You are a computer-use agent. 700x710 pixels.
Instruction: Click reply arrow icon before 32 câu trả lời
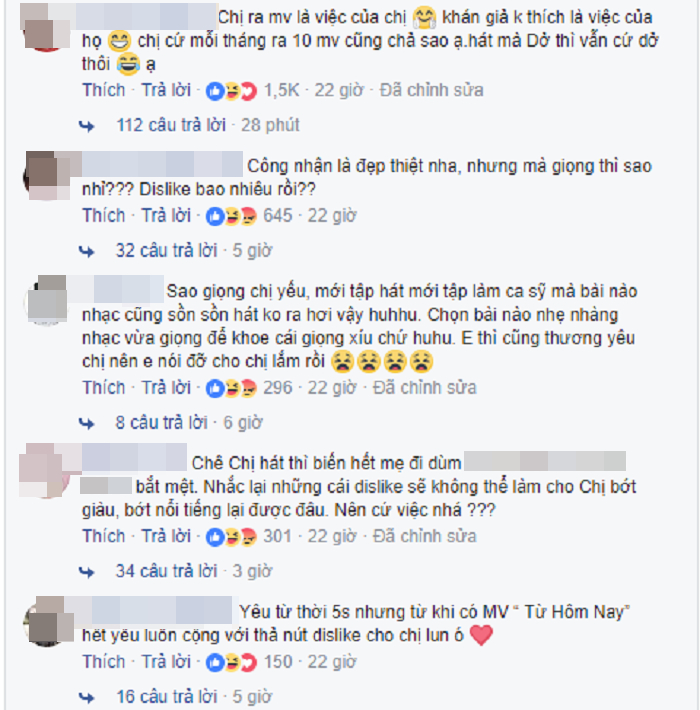click(x=86, y=251)
